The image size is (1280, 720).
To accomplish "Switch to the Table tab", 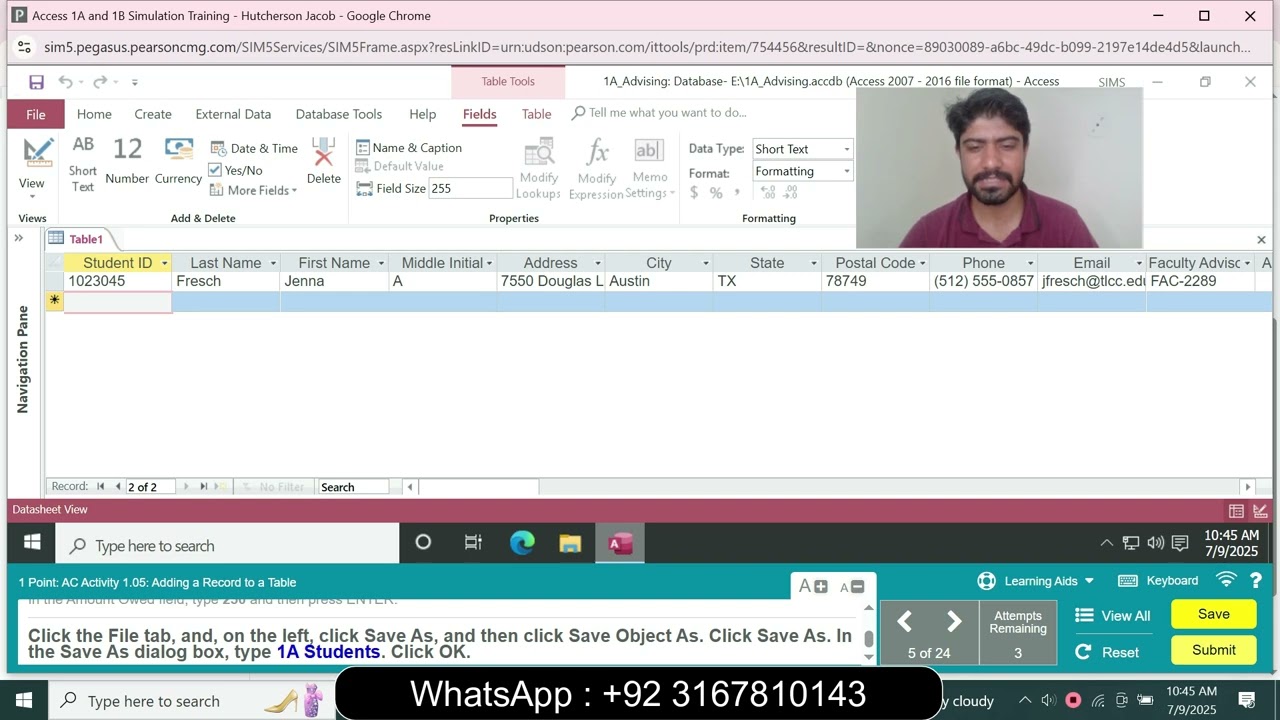I will (537, 114).
